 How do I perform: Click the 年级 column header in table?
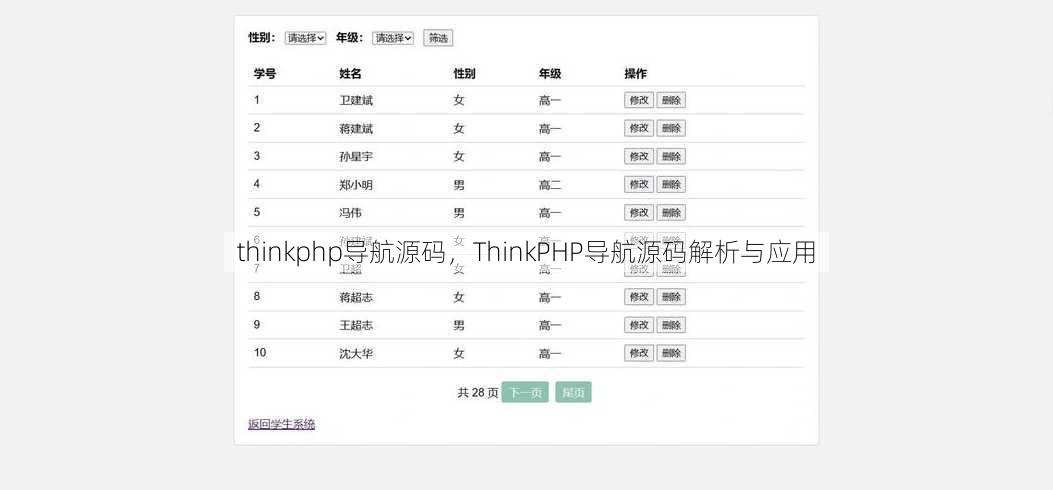(x=549, y=74)
